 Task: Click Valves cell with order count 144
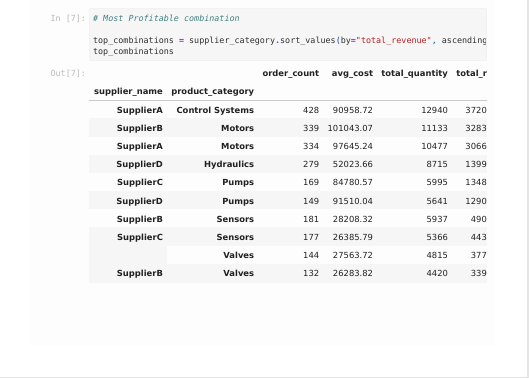click(x=239, y=255)
